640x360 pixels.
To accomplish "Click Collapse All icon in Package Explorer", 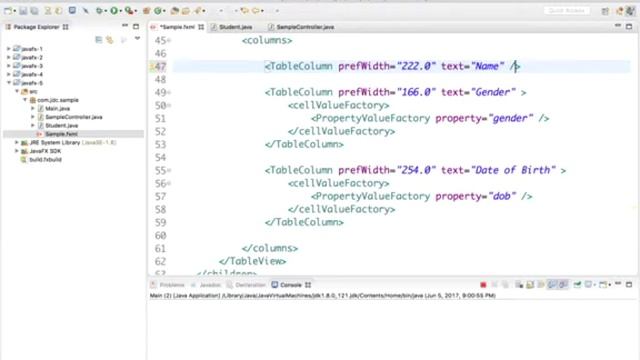I will click(98, 40).
